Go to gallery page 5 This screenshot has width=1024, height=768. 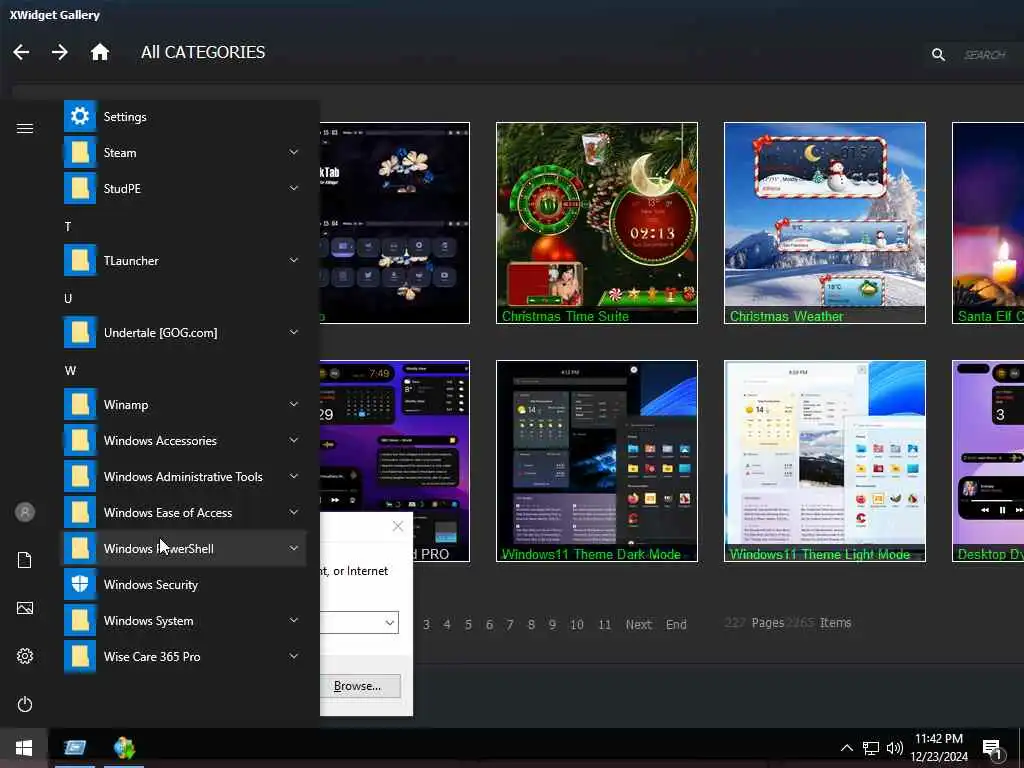(x=468, y=624)
